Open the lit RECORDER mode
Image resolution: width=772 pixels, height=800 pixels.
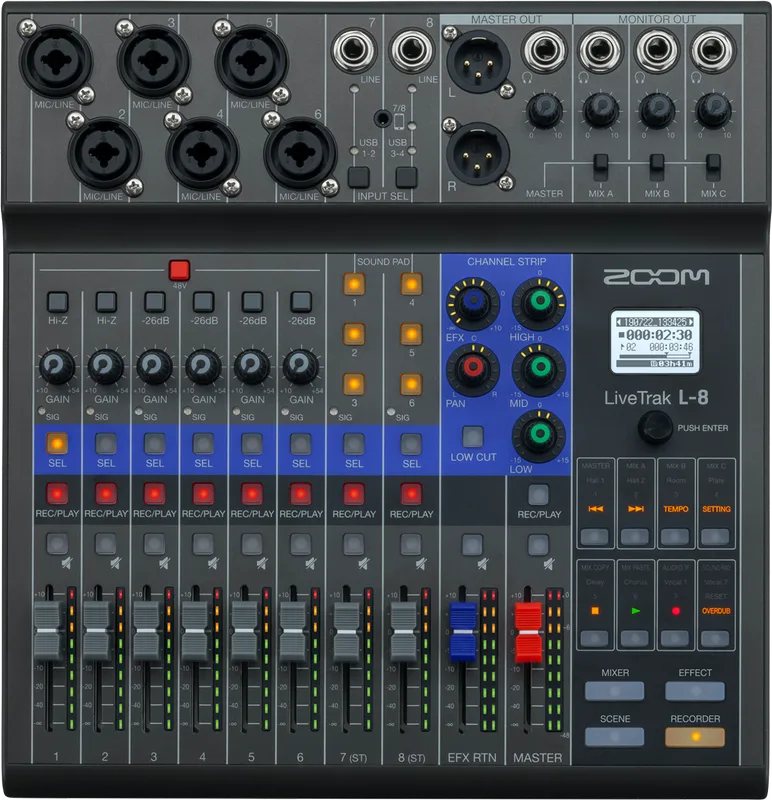(695, 737)
